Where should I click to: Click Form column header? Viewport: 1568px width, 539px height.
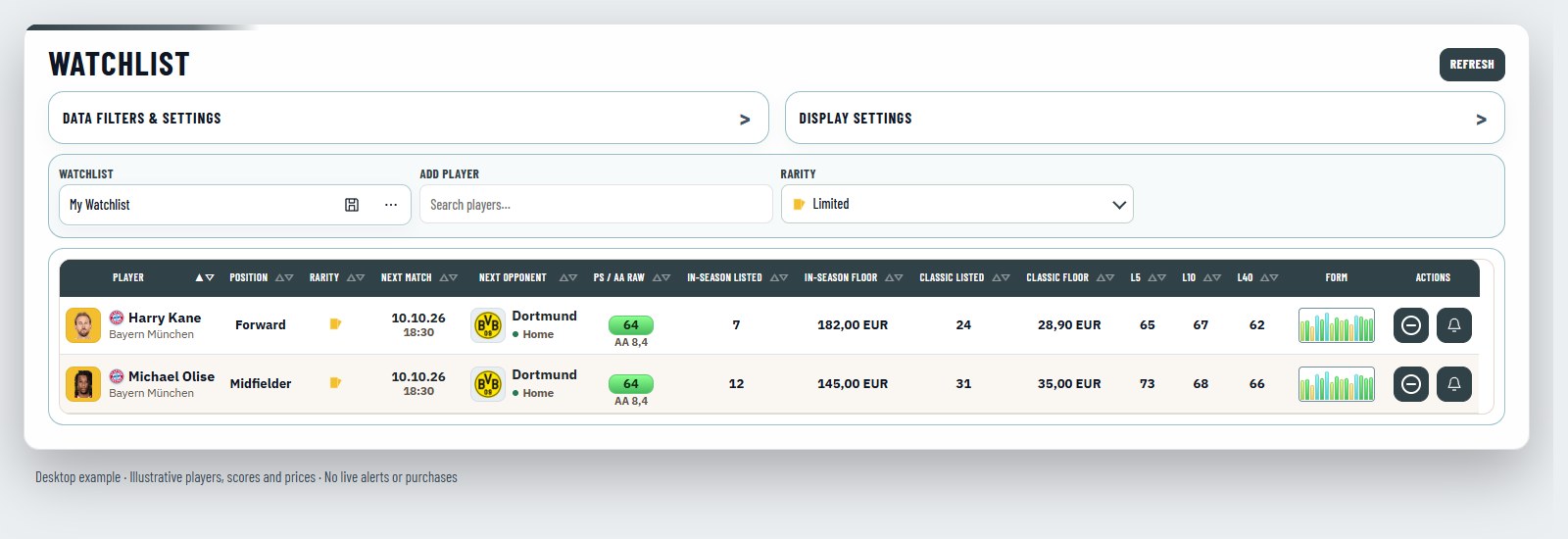(1337, 277)
